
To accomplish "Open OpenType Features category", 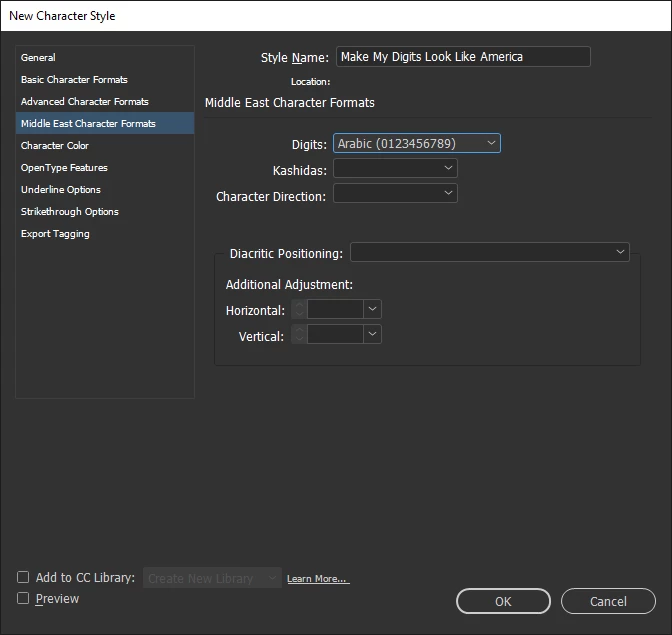I will click(105, 168).
